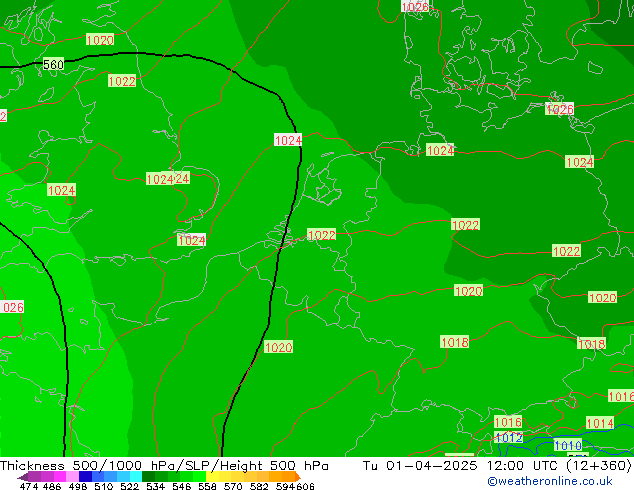The width and height of the screenshot is (634, 490).
Task: Click the blue 1010 isobar label
Action: pos(568,446)
